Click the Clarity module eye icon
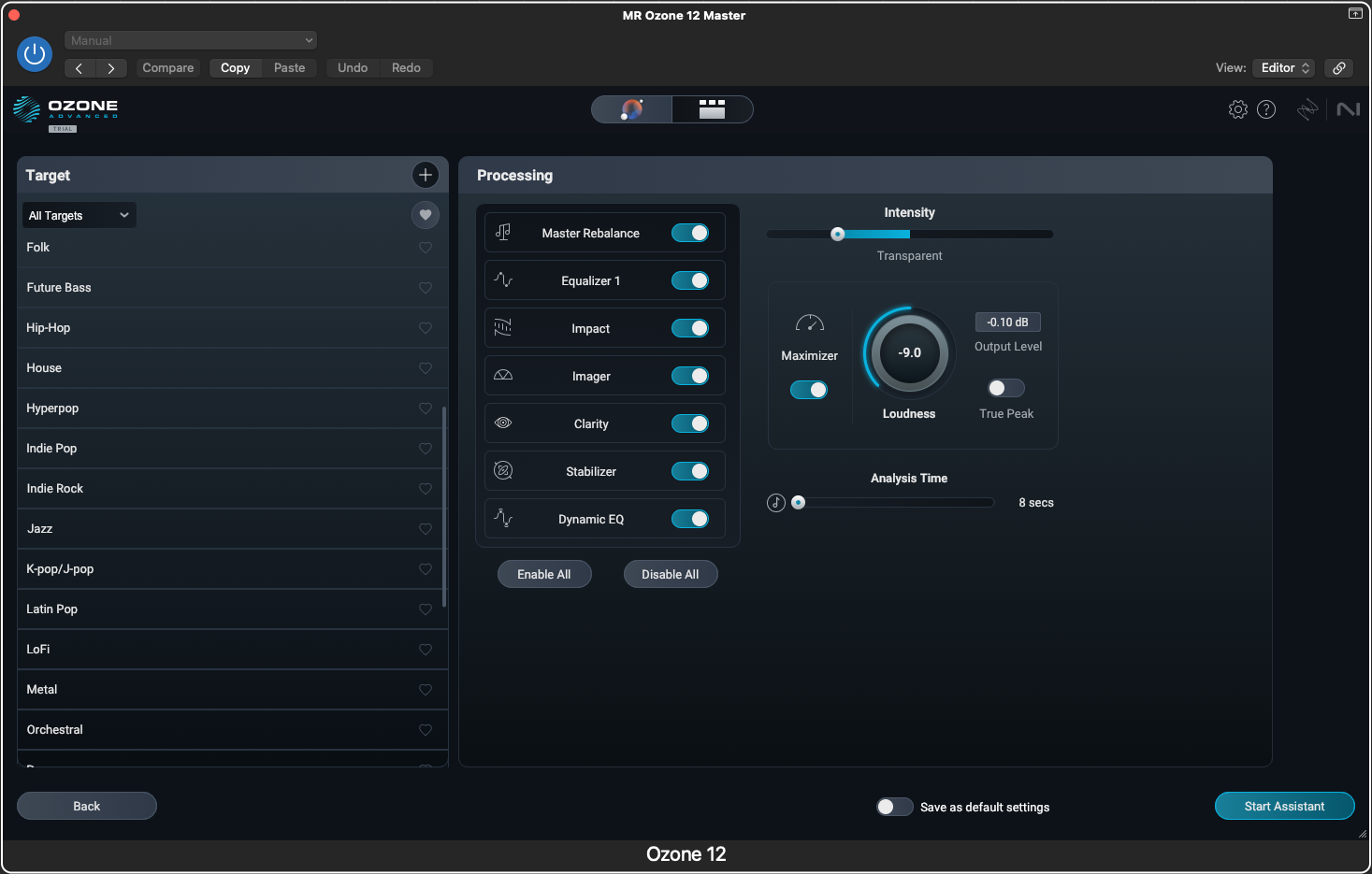Viewport: 1372px width, 874px height. (502, 423)
